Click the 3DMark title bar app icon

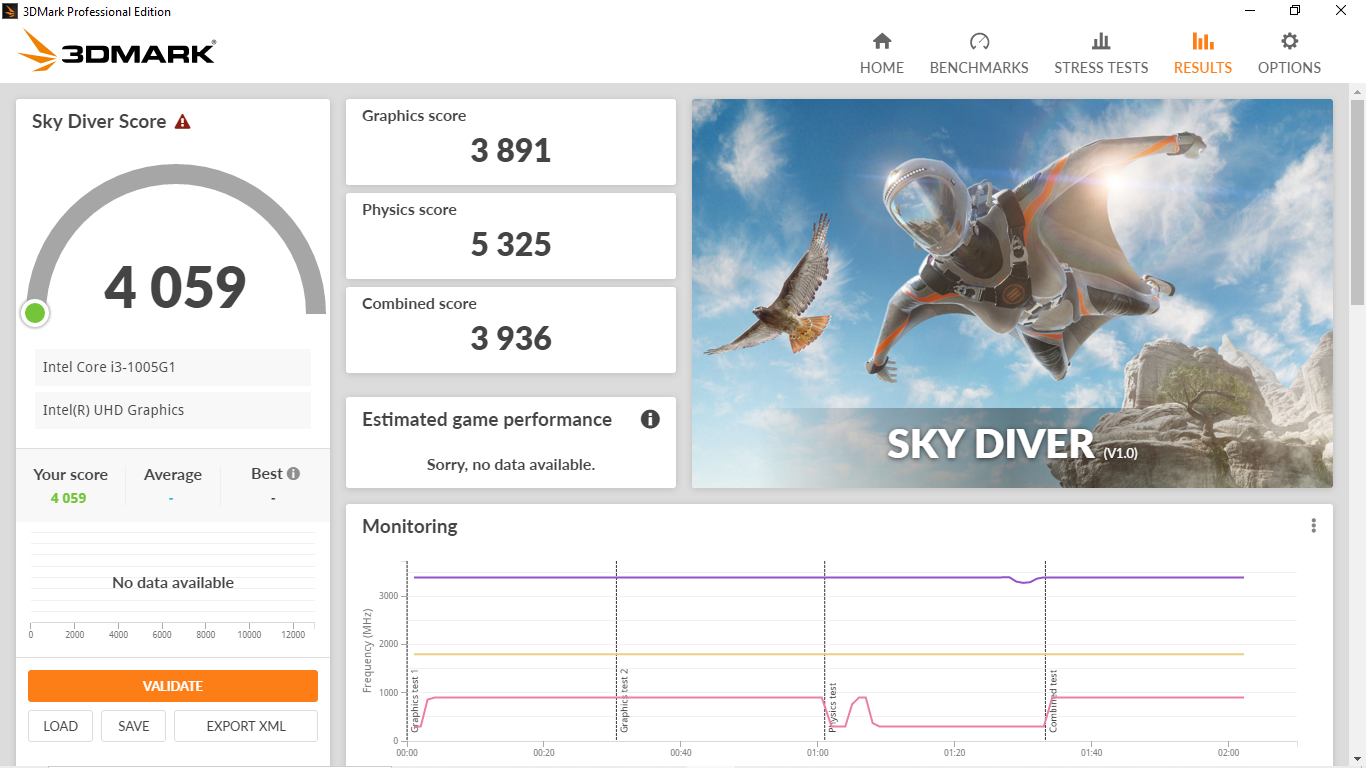[x=10, y=11]
